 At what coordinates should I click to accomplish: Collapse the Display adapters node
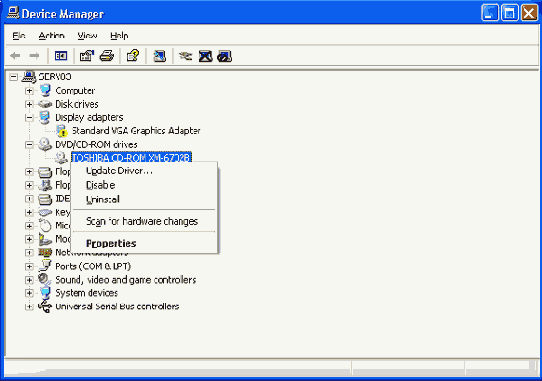point(29,118)
